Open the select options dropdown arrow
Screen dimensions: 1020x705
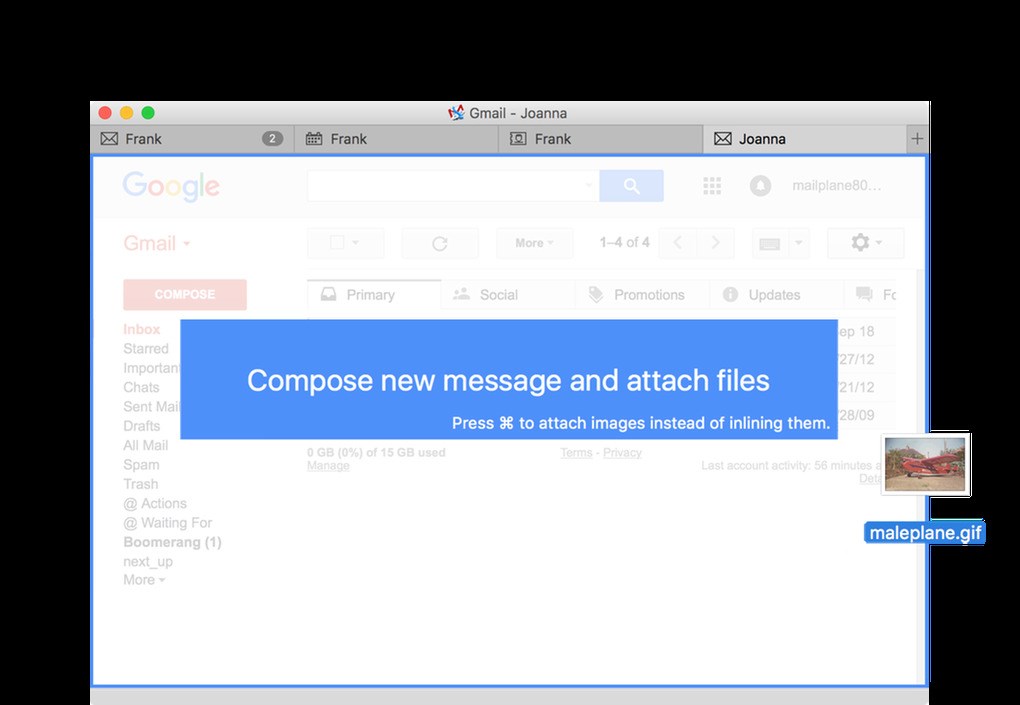pos(356,243)
